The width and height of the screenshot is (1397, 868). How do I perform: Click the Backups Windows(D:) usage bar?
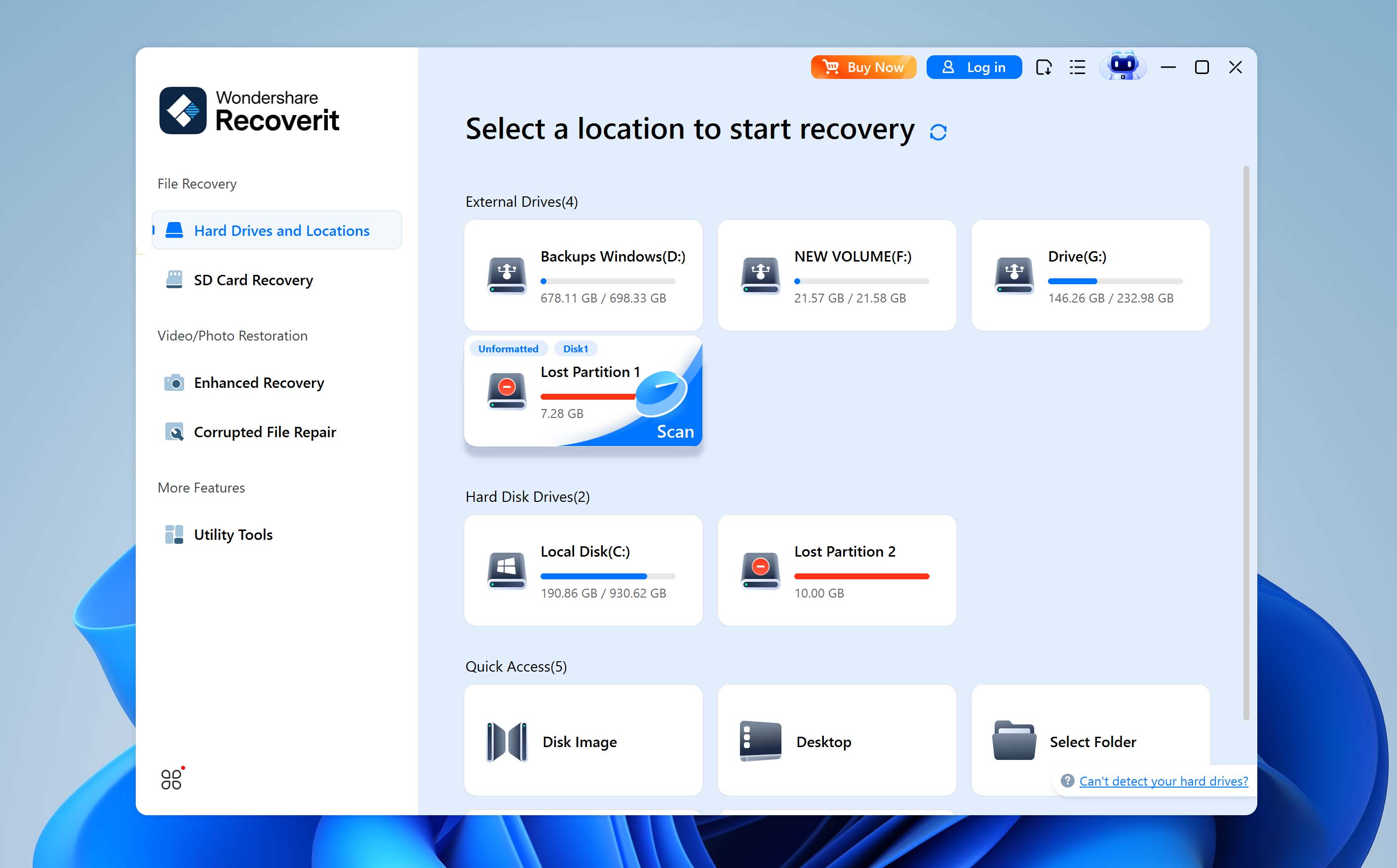(608, 281)
